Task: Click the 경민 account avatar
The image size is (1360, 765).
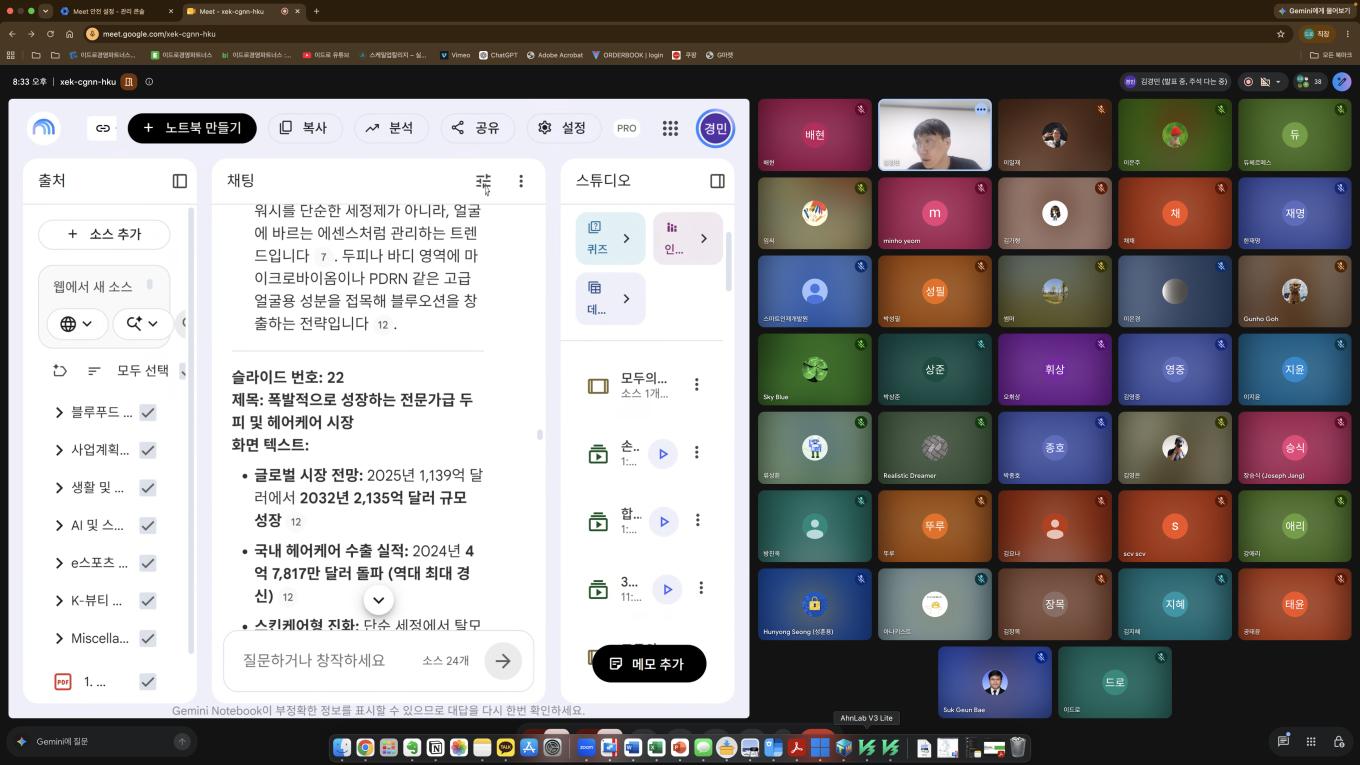Action: [x=715, y=128]
